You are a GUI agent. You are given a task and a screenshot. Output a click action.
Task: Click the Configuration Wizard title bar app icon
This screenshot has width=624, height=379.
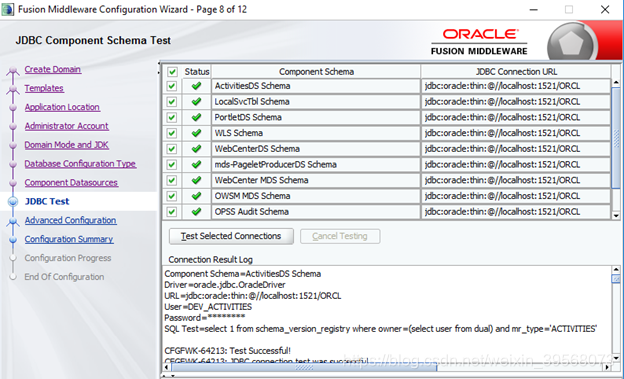[8, 9]
